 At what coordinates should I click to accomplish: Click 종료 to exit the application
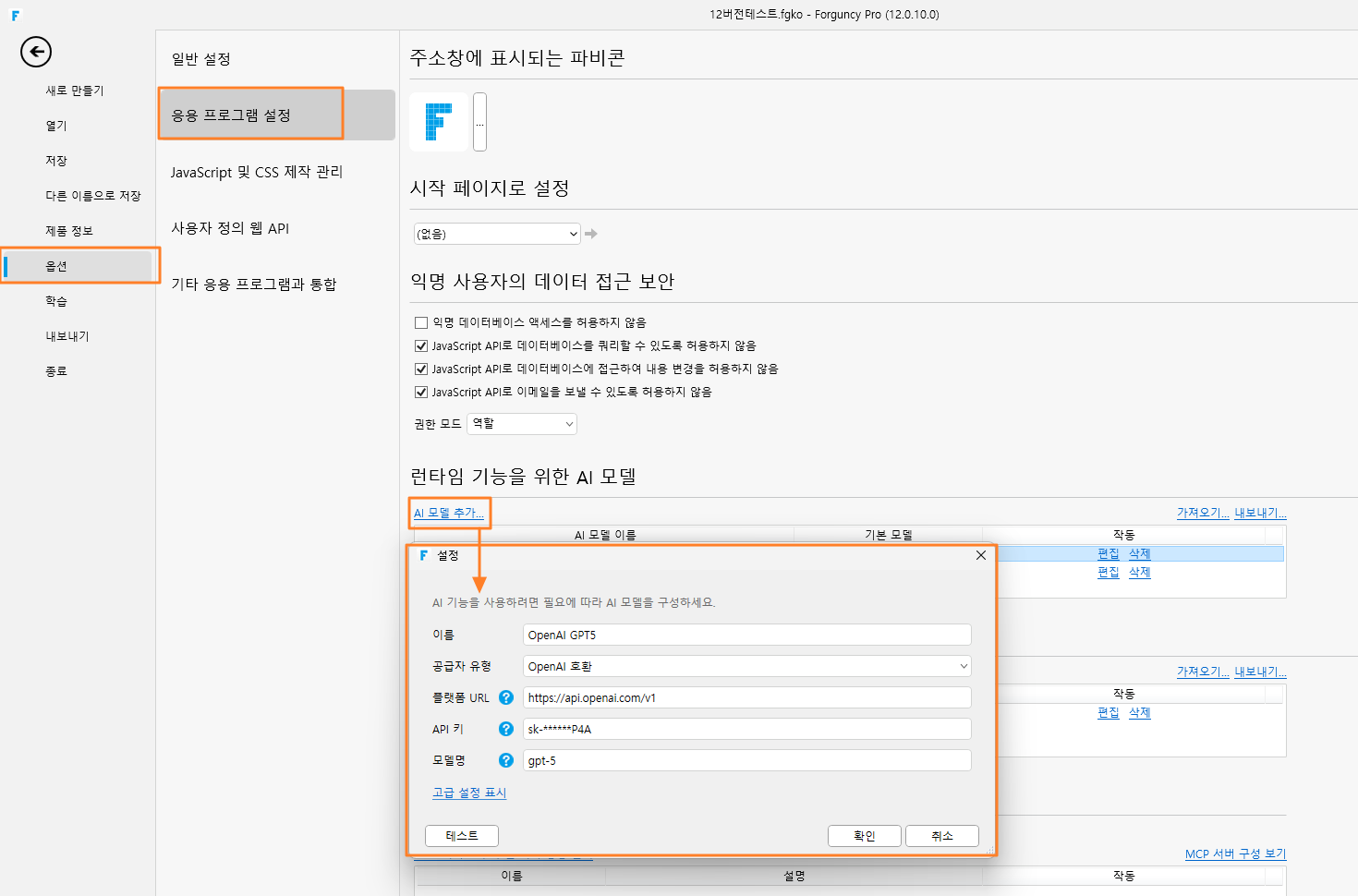(56, 371)
